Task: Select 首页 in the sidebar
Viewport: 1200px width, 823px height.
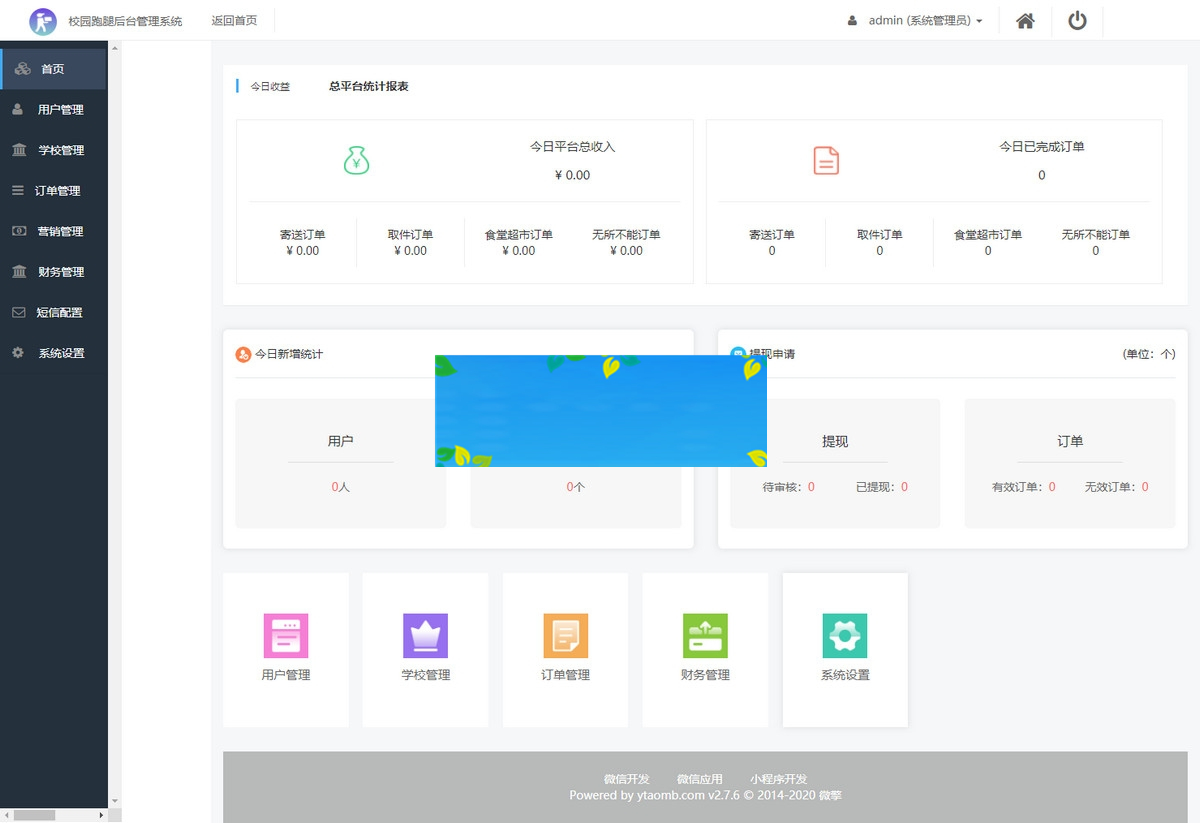Action: click(54, 69)
